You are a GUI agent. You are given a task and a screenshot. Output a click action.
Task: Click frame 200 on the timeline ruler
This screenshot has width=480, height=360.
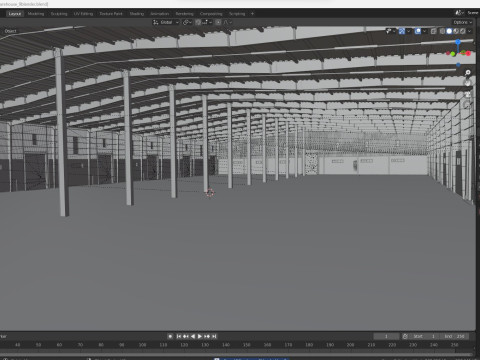[x=350, y=345]
